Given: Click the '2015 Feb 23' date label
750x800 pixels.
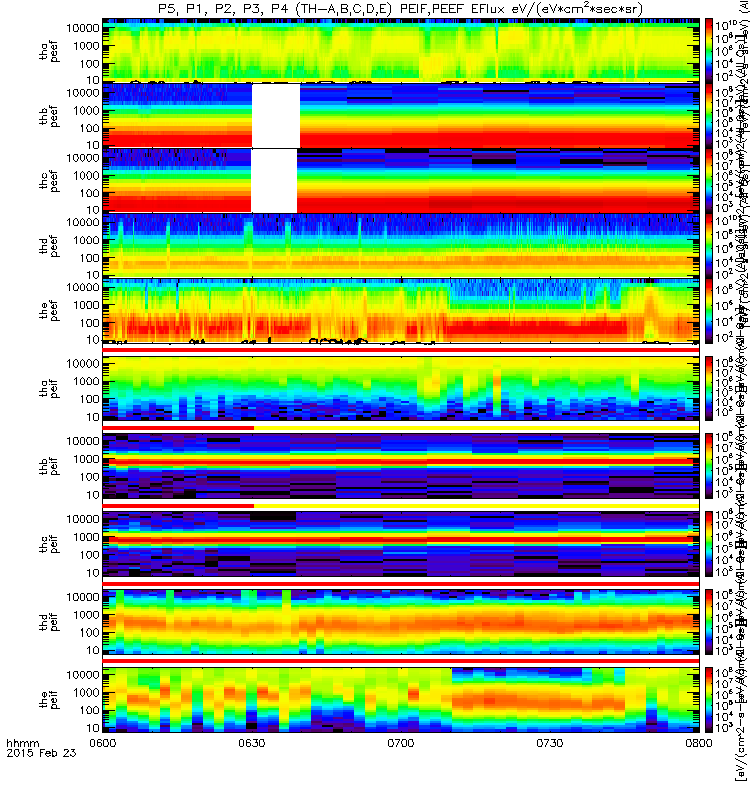Looking at the screenshot, I should click(x=41, y=753).
